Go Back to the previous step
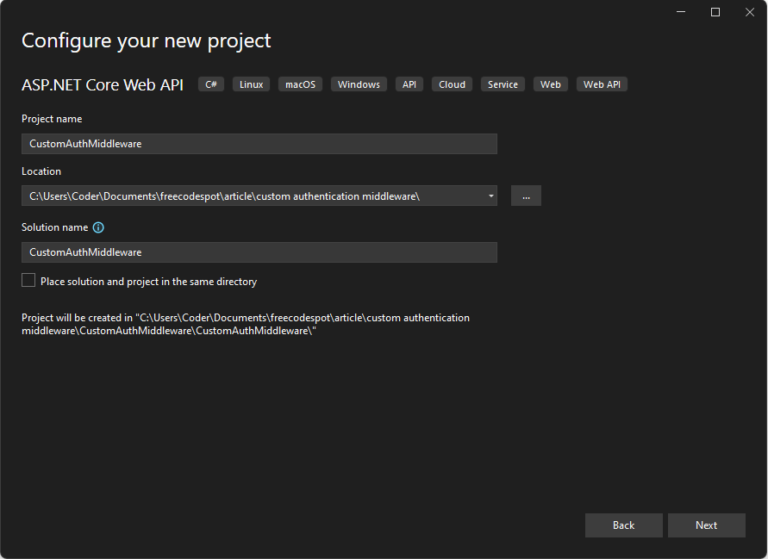Image resolution: width=768 pixels, height=559 pixels. tap(623, 525)
